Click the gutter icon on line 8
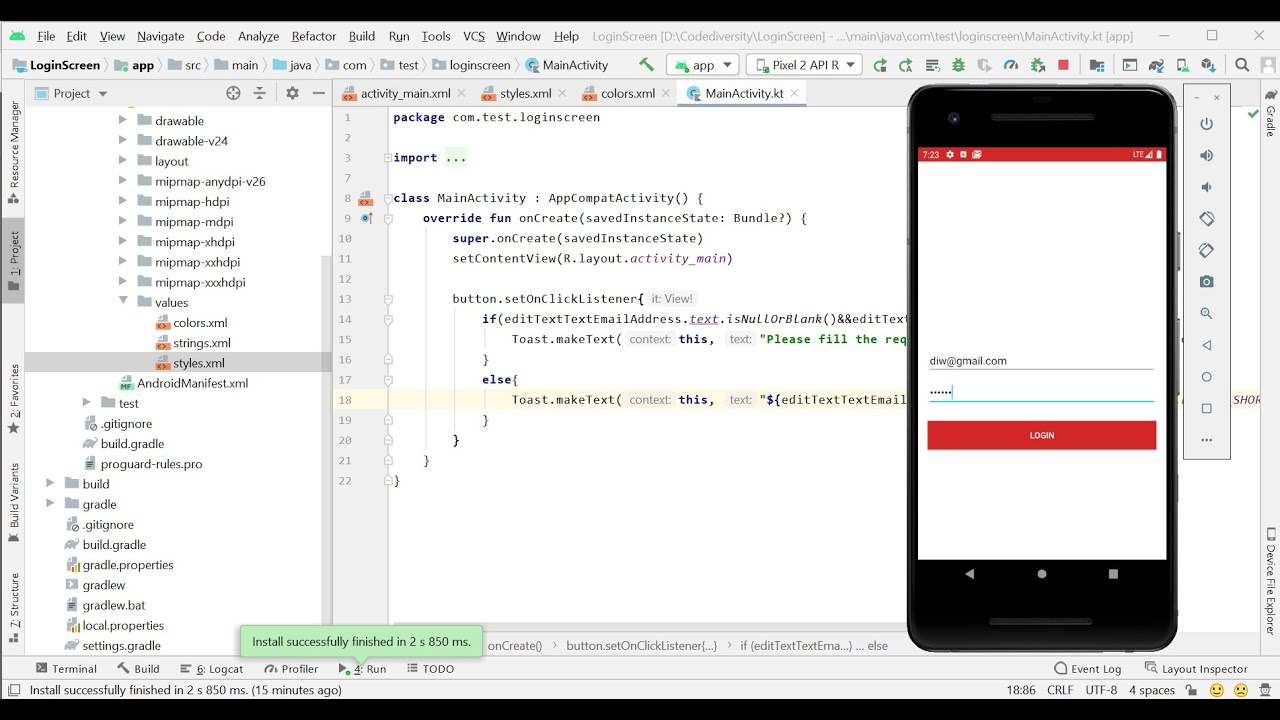Screen dimensions: 1280x720 (365, 198)
